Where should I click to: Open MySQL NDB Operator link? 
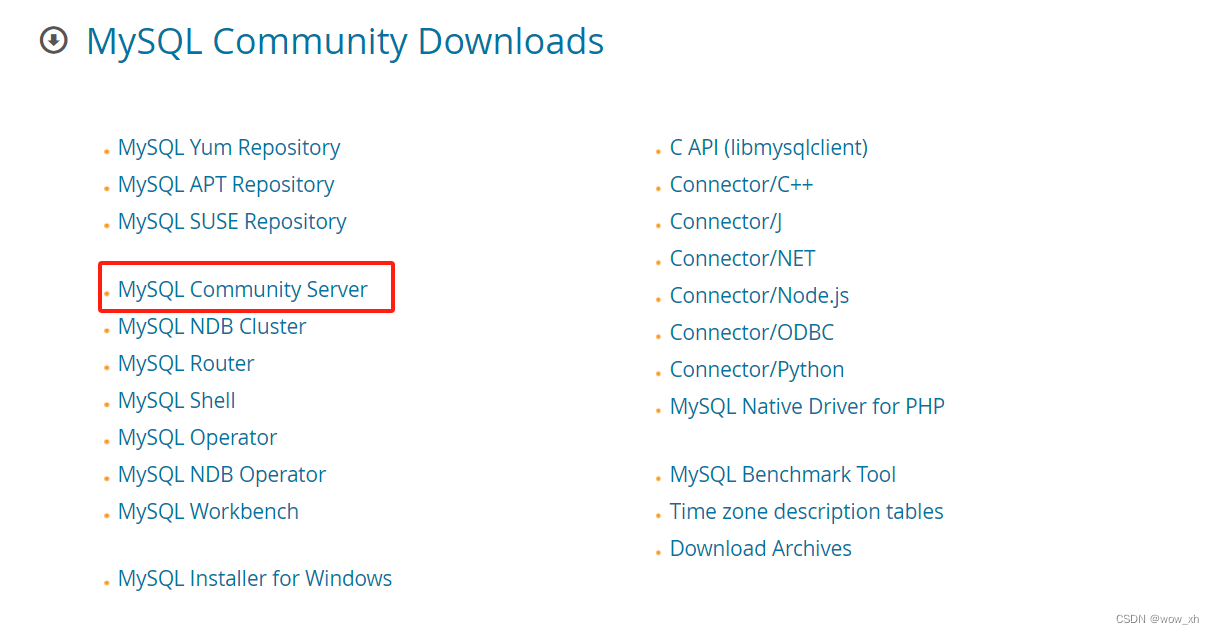222,475
